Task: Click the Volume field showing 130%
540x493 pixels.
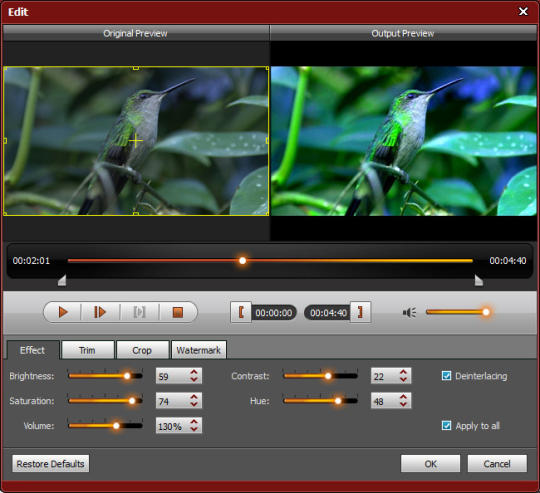Action: coord(179,426)
